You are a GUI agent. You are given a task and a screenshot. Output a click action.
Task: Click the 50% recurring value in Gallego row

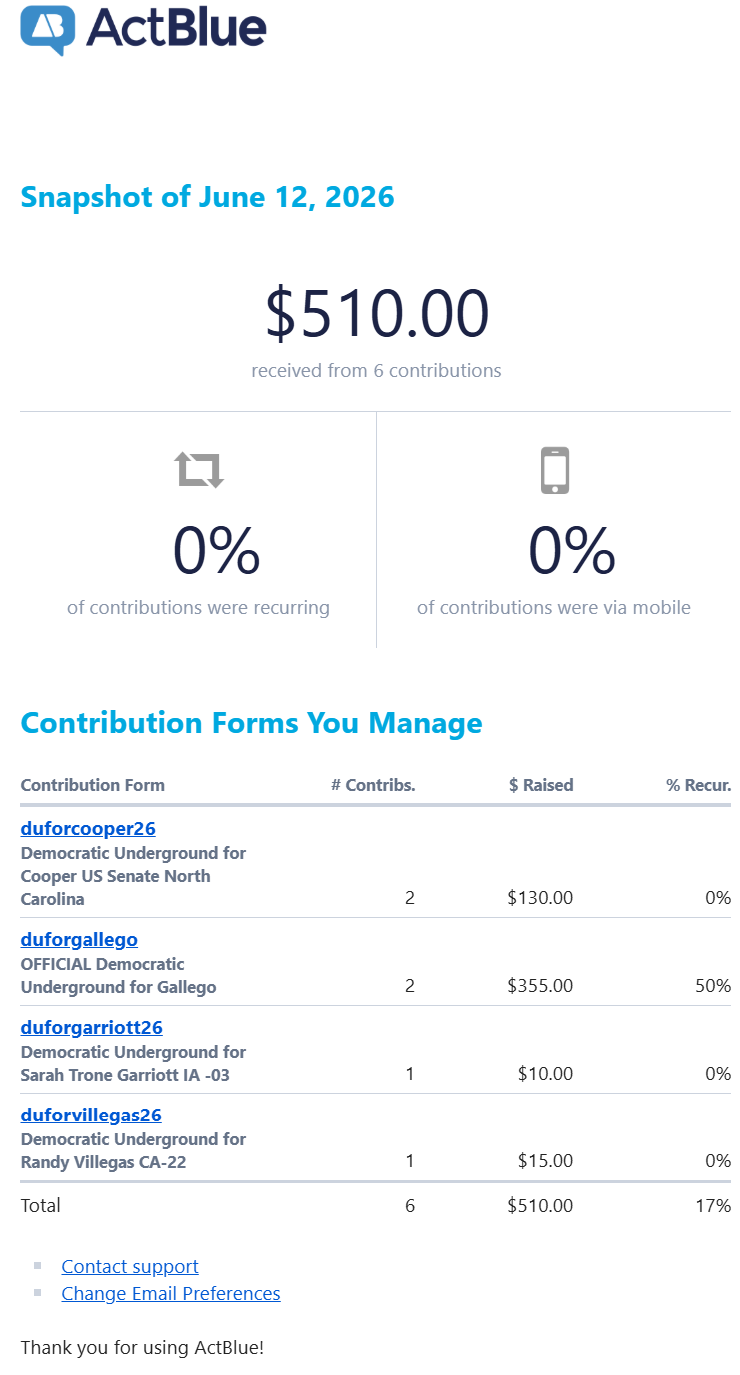tap(713, 986)
